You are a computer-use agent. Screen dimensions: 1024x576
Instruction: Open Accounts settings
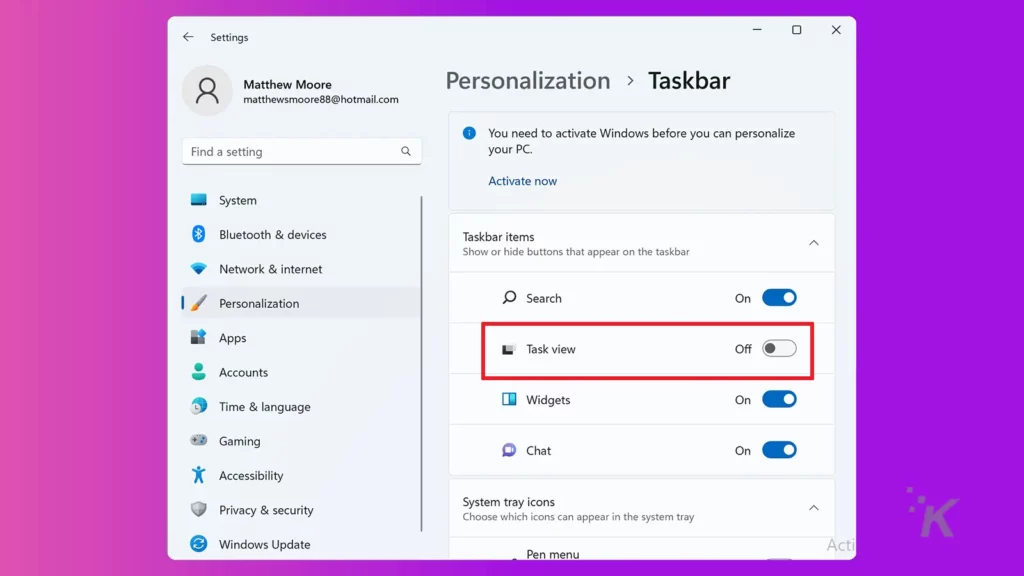pos(301,372)
